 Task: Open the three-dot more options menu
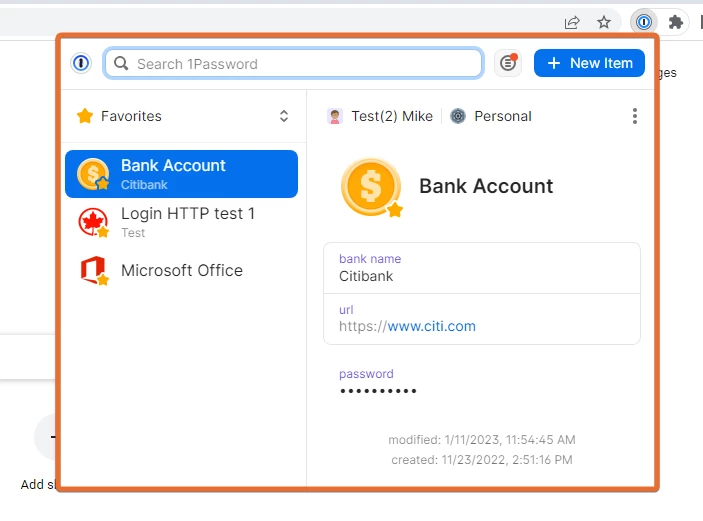(634, 116)
